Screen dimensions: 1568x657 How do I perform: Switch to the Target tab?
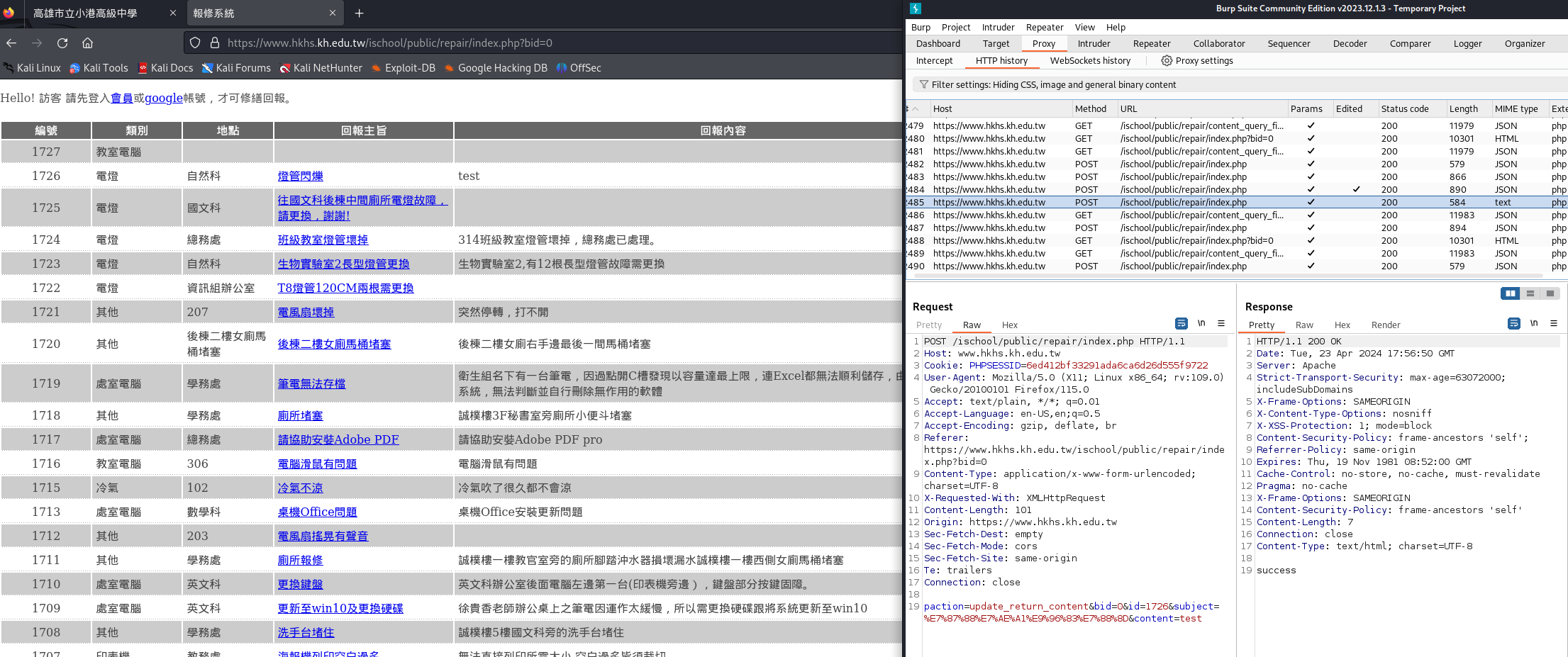pyautogui.click(x=996, y=43)
